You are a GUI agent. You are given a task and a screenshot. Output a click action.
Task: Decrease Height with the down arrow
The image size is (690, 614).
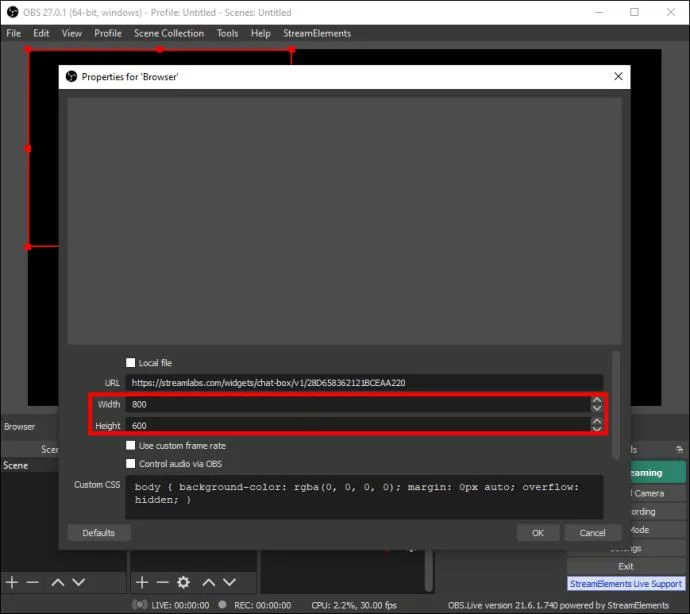coord(597,428)
